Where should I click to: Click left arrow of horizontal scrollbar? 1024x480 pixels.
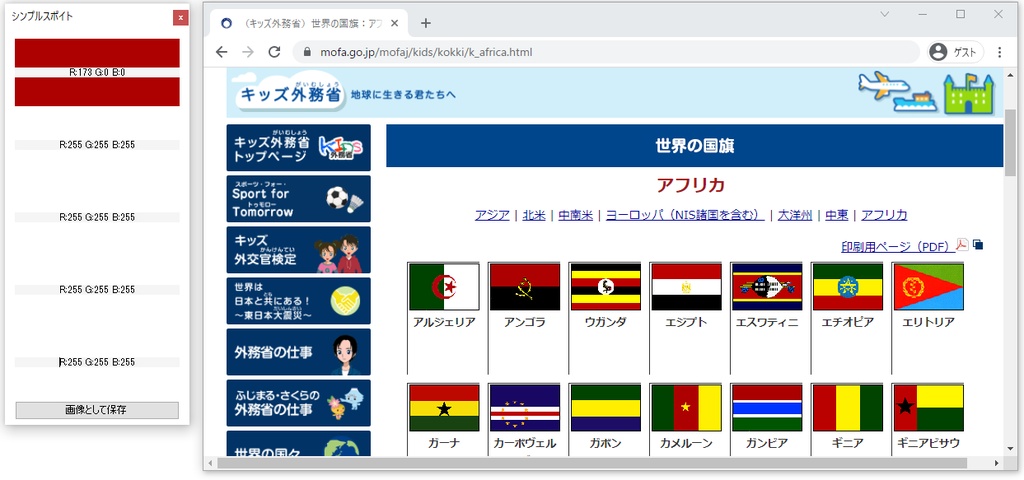[x=210, y=463]
